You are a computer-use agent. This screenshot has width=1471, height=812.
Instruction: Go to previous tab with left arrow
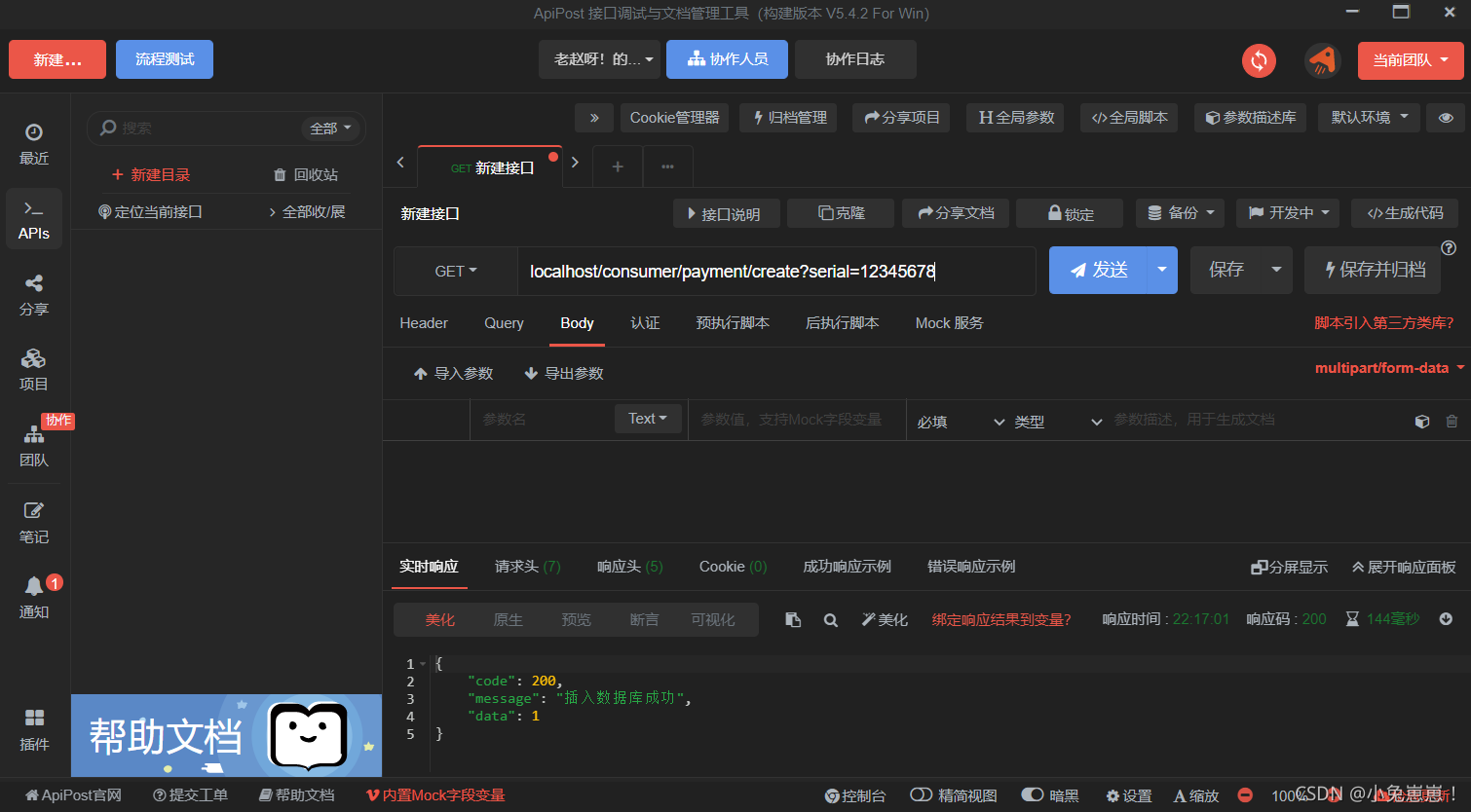[399, 163]
